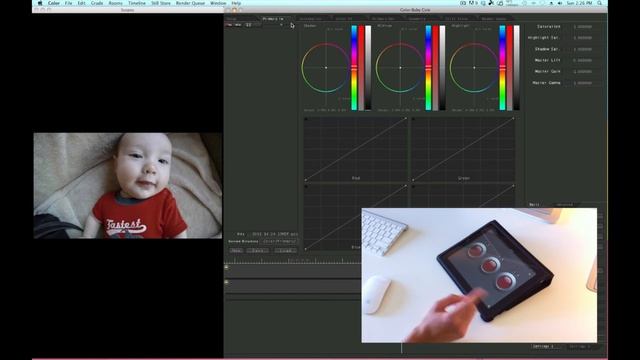The image size is (640, 360).
Task: Toggle the second timeline track lock icon
Action: pos(227,282)
